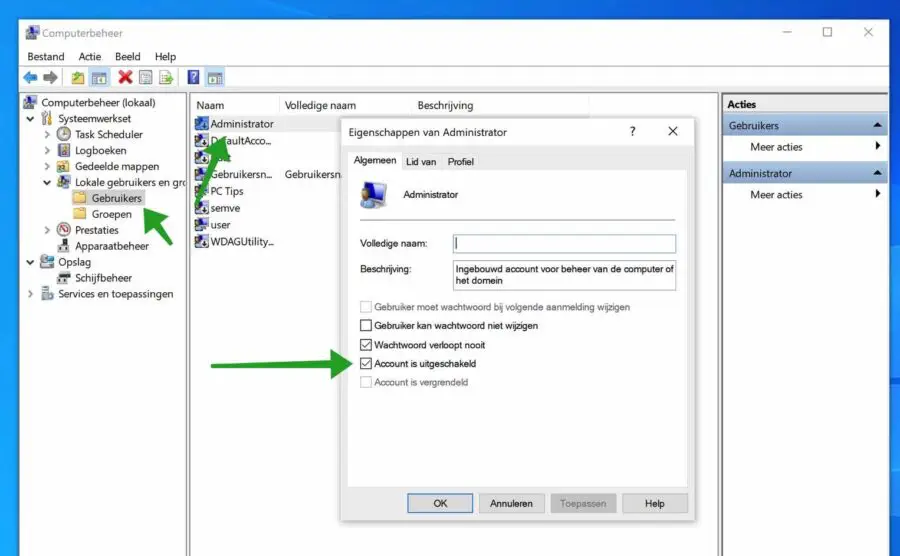Collapse the Opslag tree node
Screen dimensions: 900x556
click(30, 262)
